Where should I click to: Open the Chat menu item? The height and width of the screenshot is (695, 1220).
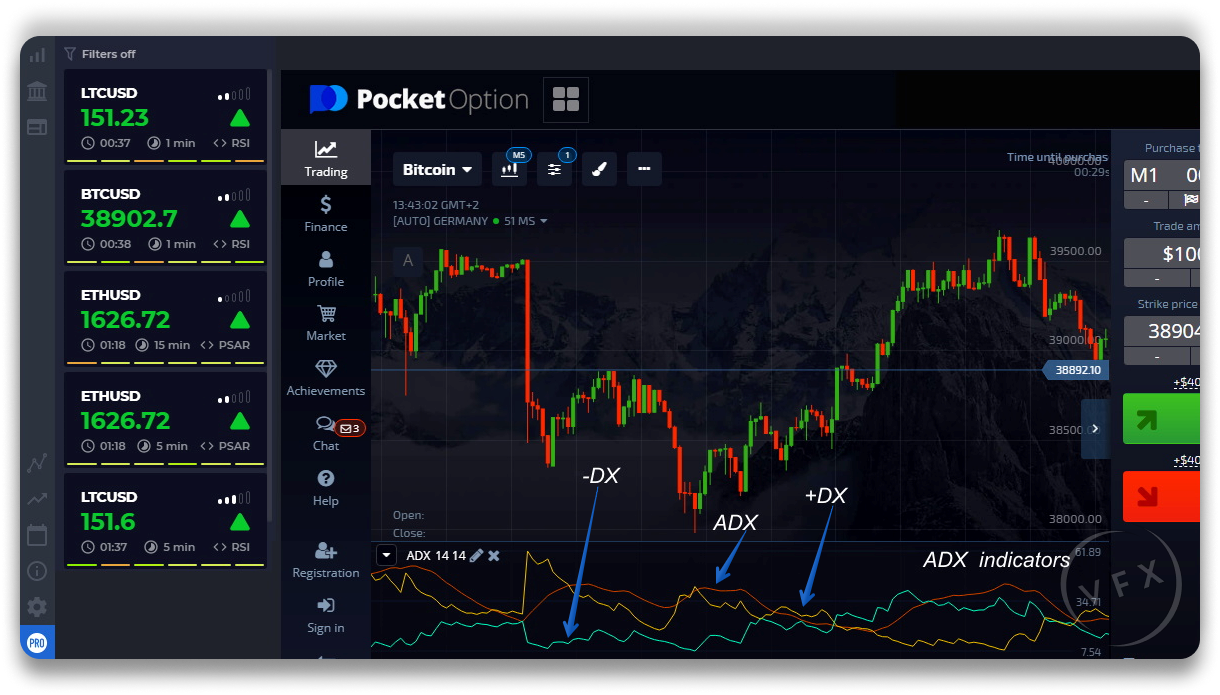coord(326,433)
